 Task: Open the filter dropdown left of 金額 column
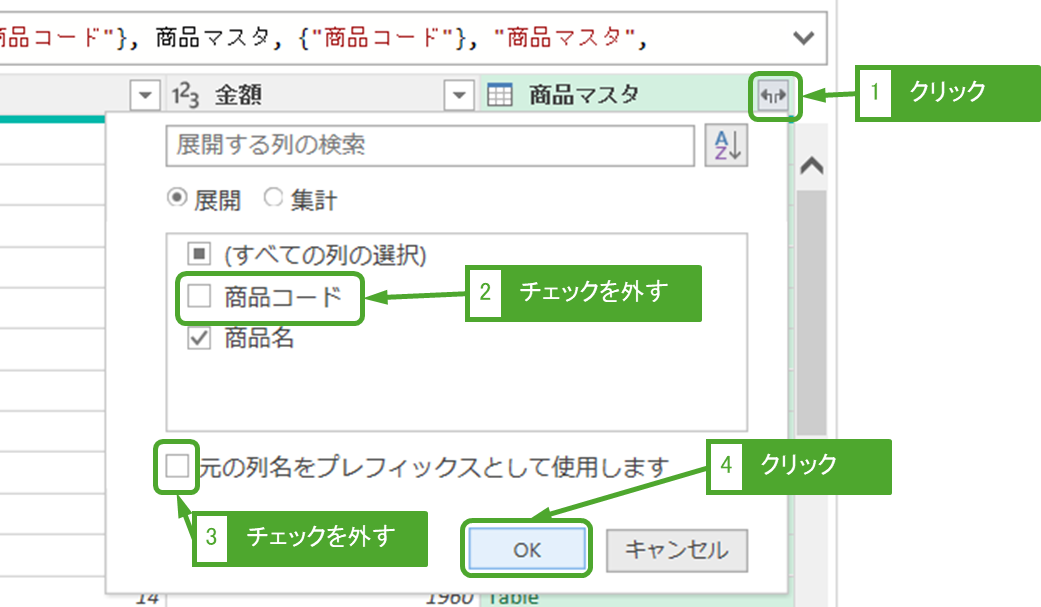coord(146,96)
